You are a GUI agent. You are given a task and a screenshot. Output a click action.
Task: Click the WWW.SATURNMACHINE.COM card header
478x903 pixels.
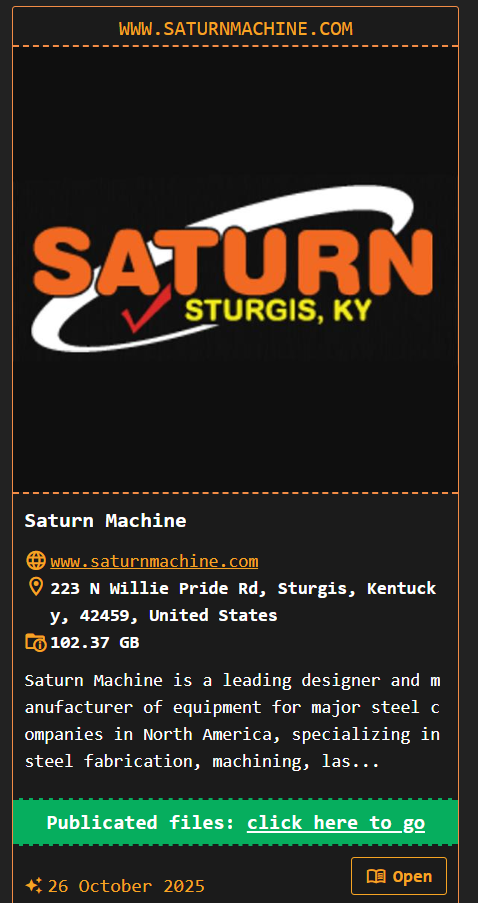coord(236,28)
